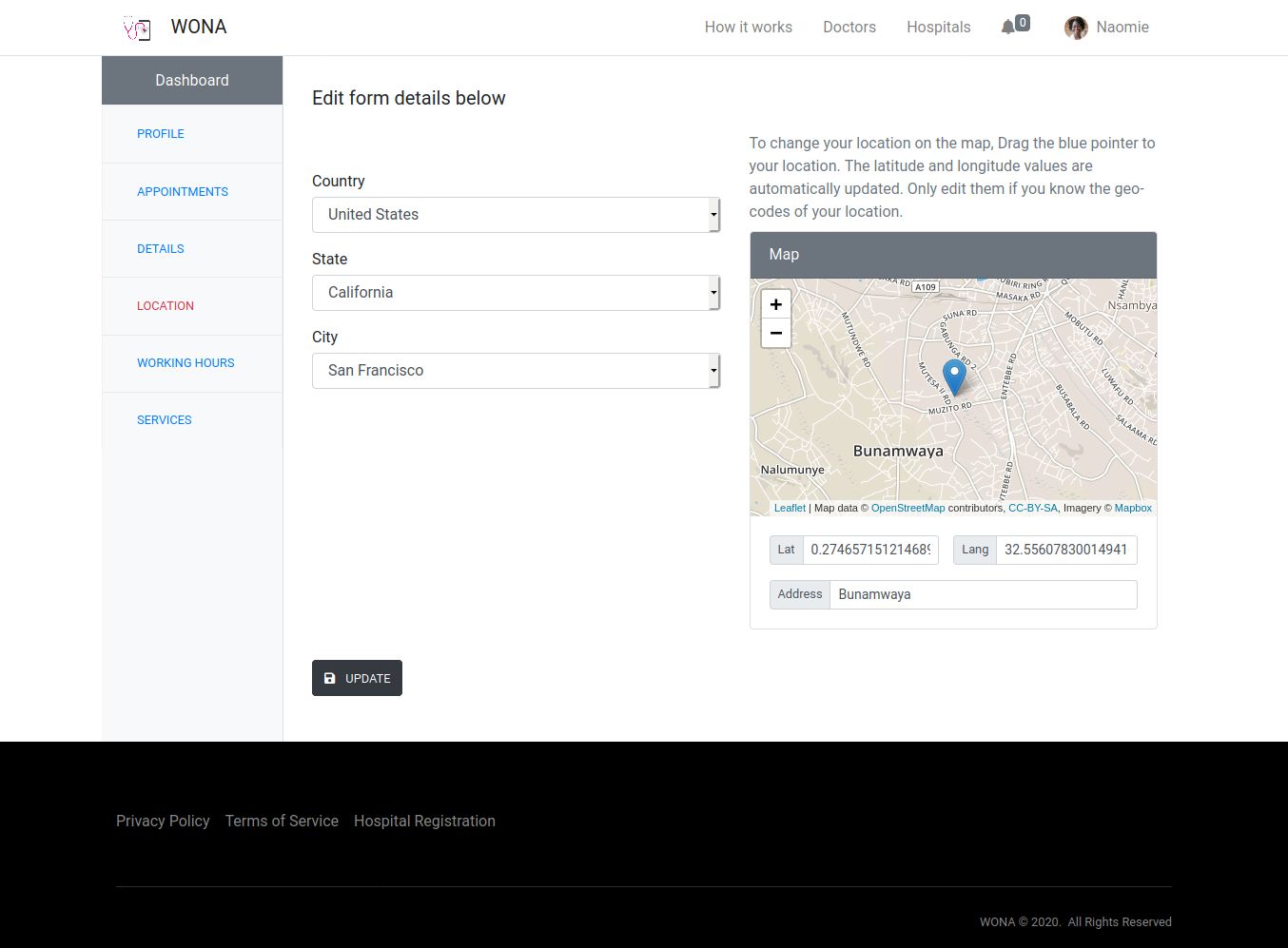This screenshot has width=1288, height=948.
Task: Click the Map panel header
Action: pyautogui.click(x=953, y=255)
